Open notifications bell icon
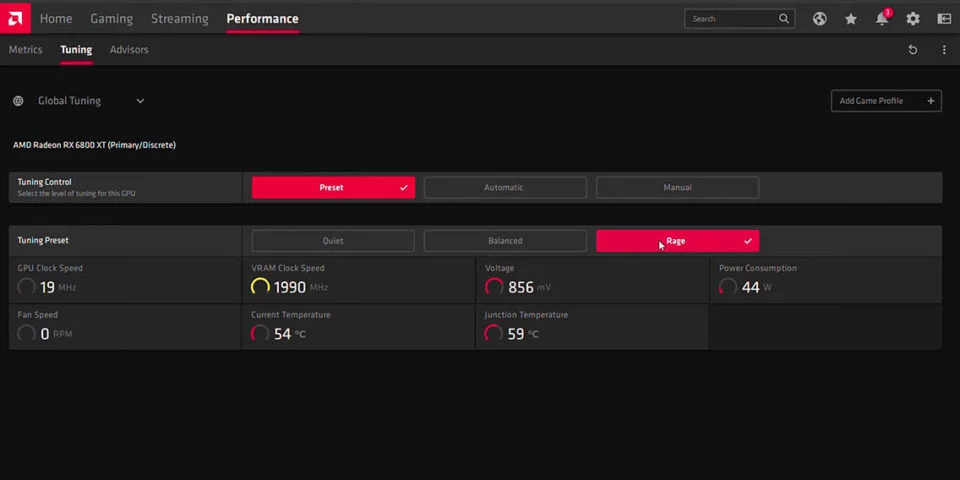The image size is (960, 480). point(882,18)
